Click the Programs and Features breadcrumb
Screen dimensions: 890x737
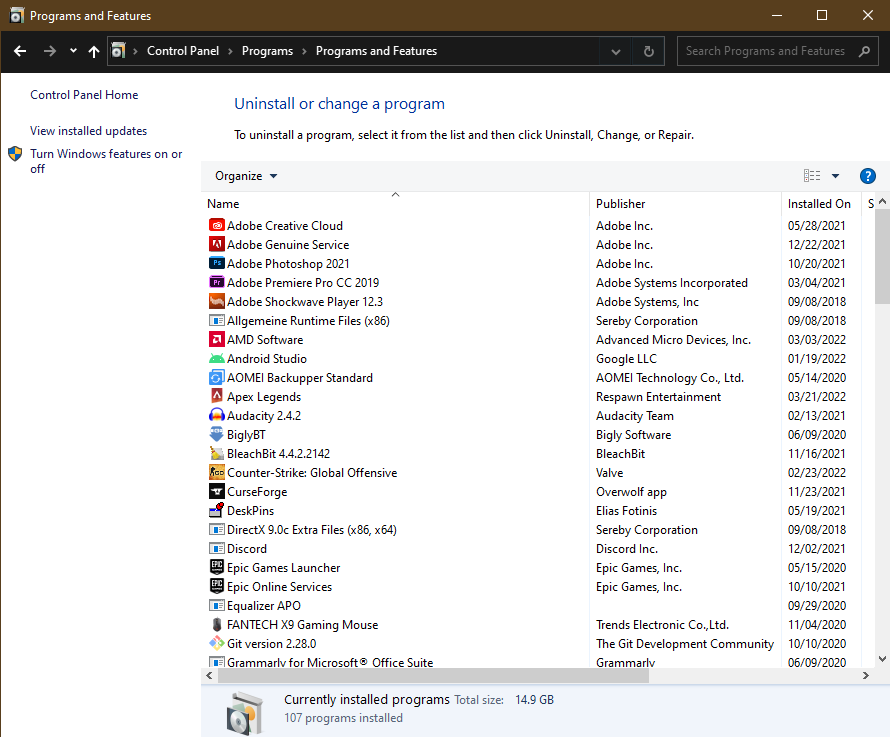[376, 51]
